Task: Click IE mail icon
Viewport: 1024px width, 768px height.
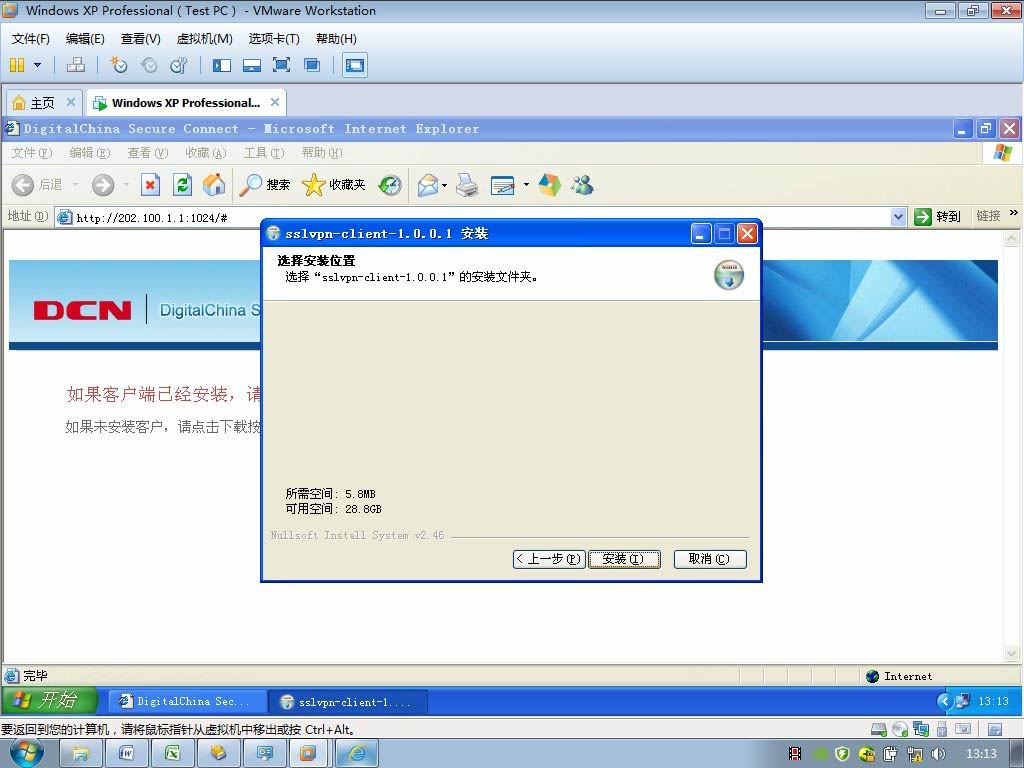Action: [428, 185]
